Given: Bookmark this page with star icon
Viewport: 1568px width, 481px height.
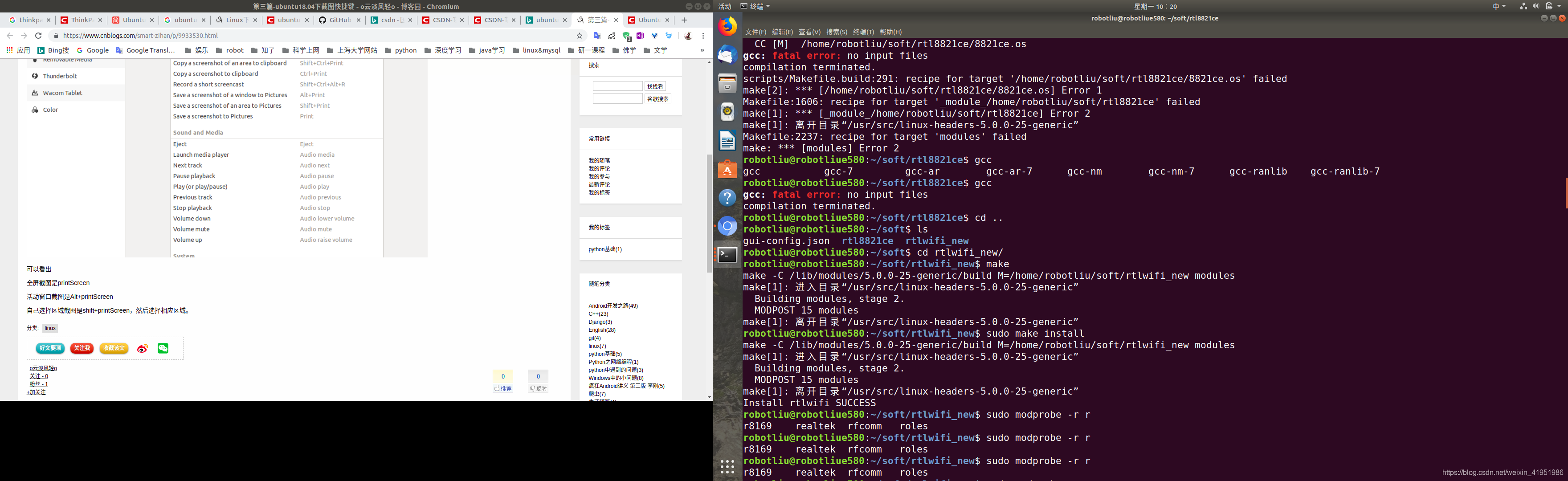Looking at the screenshot, I should (580, 36).
